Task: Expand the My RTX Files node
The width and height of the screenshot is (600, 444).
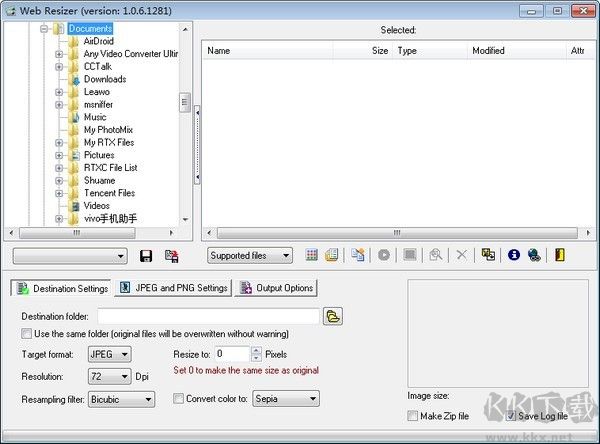Action: point(59,142)
